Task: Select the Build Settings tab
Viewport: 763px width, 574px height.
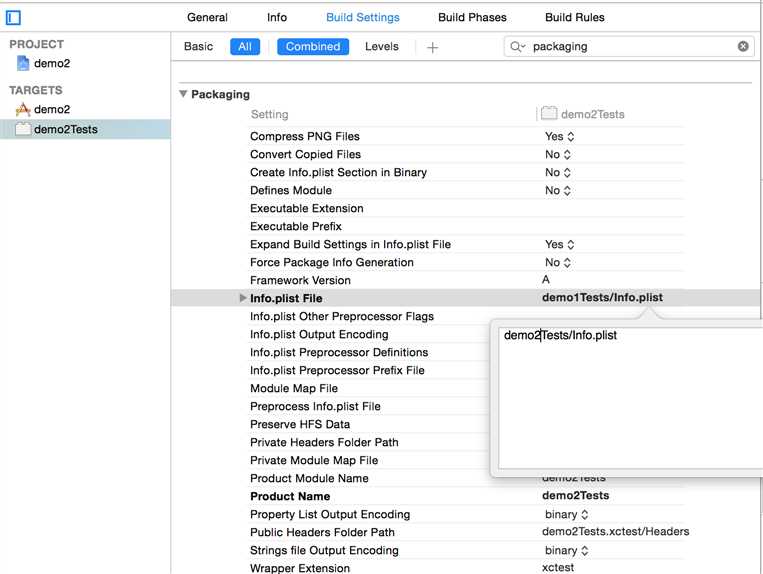Action: point(363,18)
